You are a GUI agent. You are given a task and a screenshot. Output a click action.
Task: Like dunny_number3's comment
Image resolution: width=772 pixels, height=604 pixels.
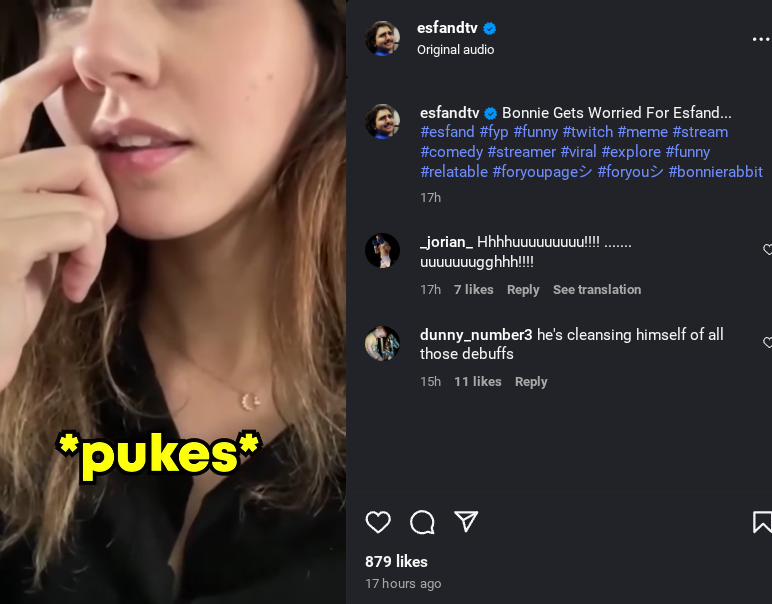[x=767, y=342]
